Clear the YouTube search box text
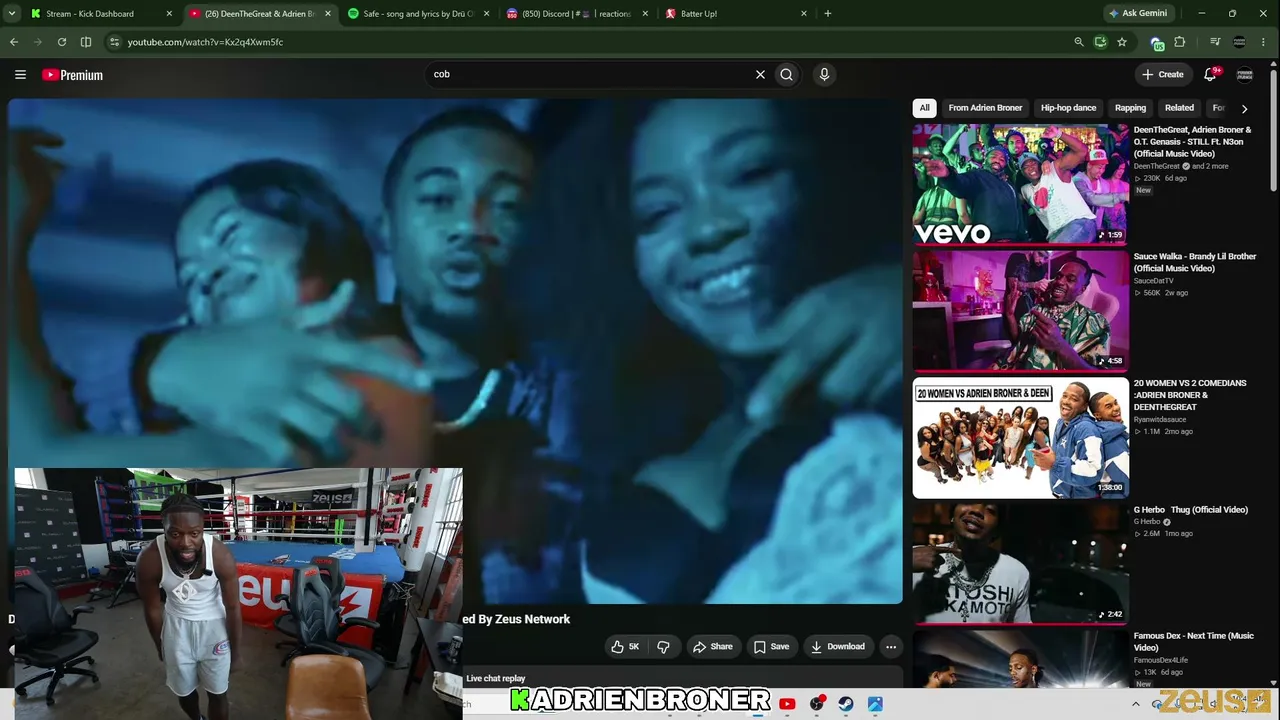Viewport: 1280px width, 720px height. tap(760, 74)
